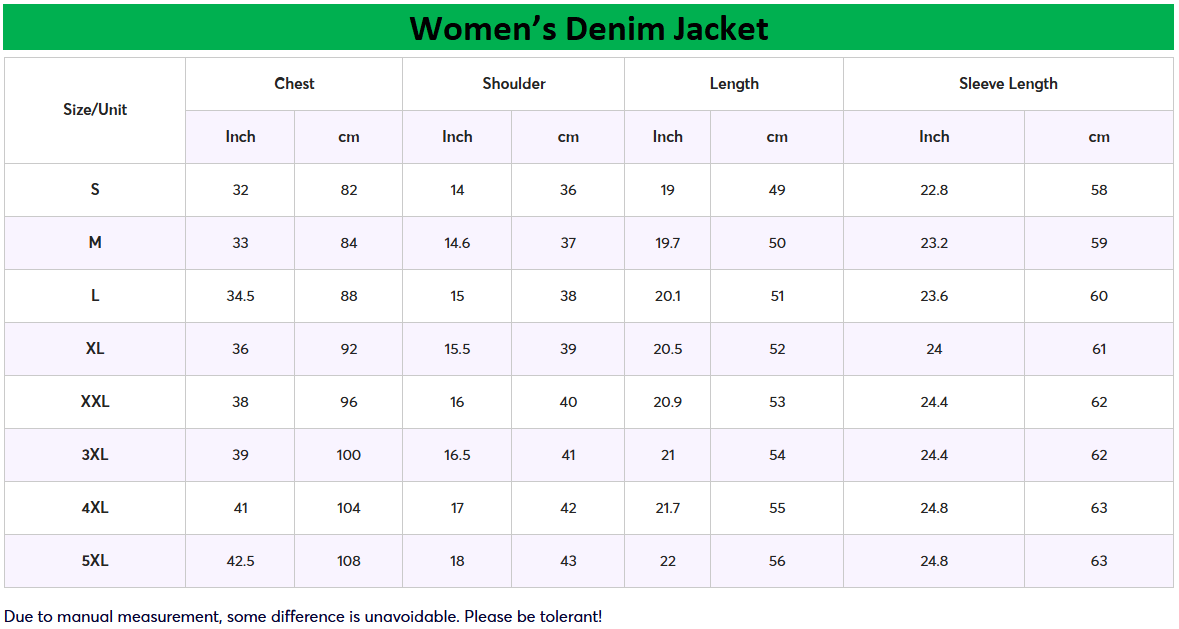
Task: Select the S size row label
Action: tap(95, 190)
